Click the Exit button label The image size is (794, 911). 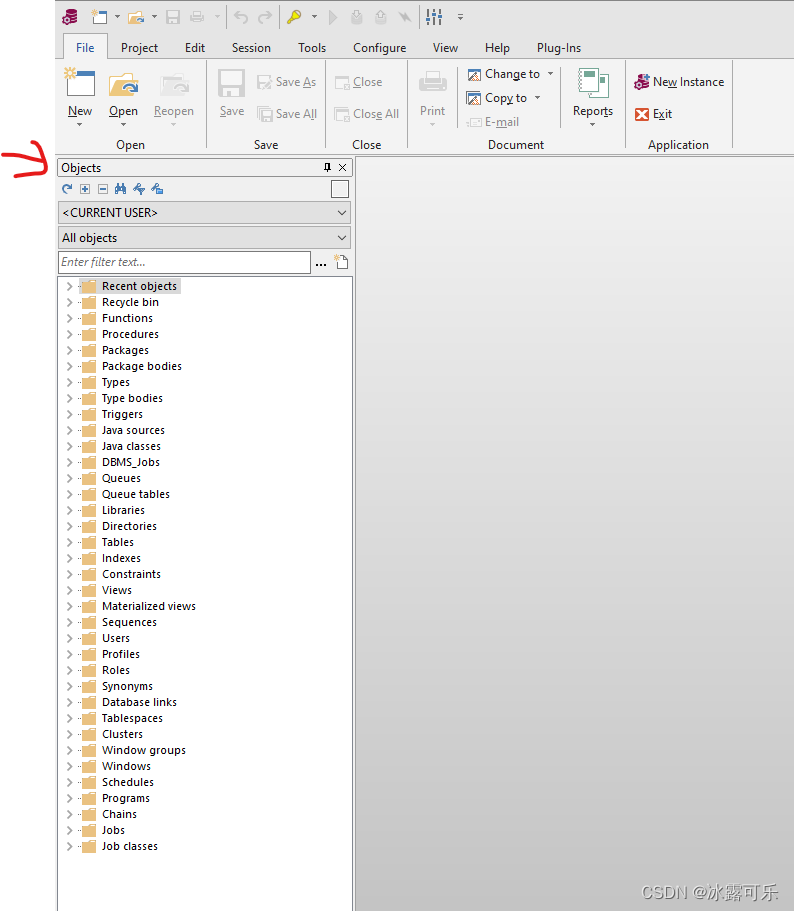pyautogui.click(x=662, y=114)
